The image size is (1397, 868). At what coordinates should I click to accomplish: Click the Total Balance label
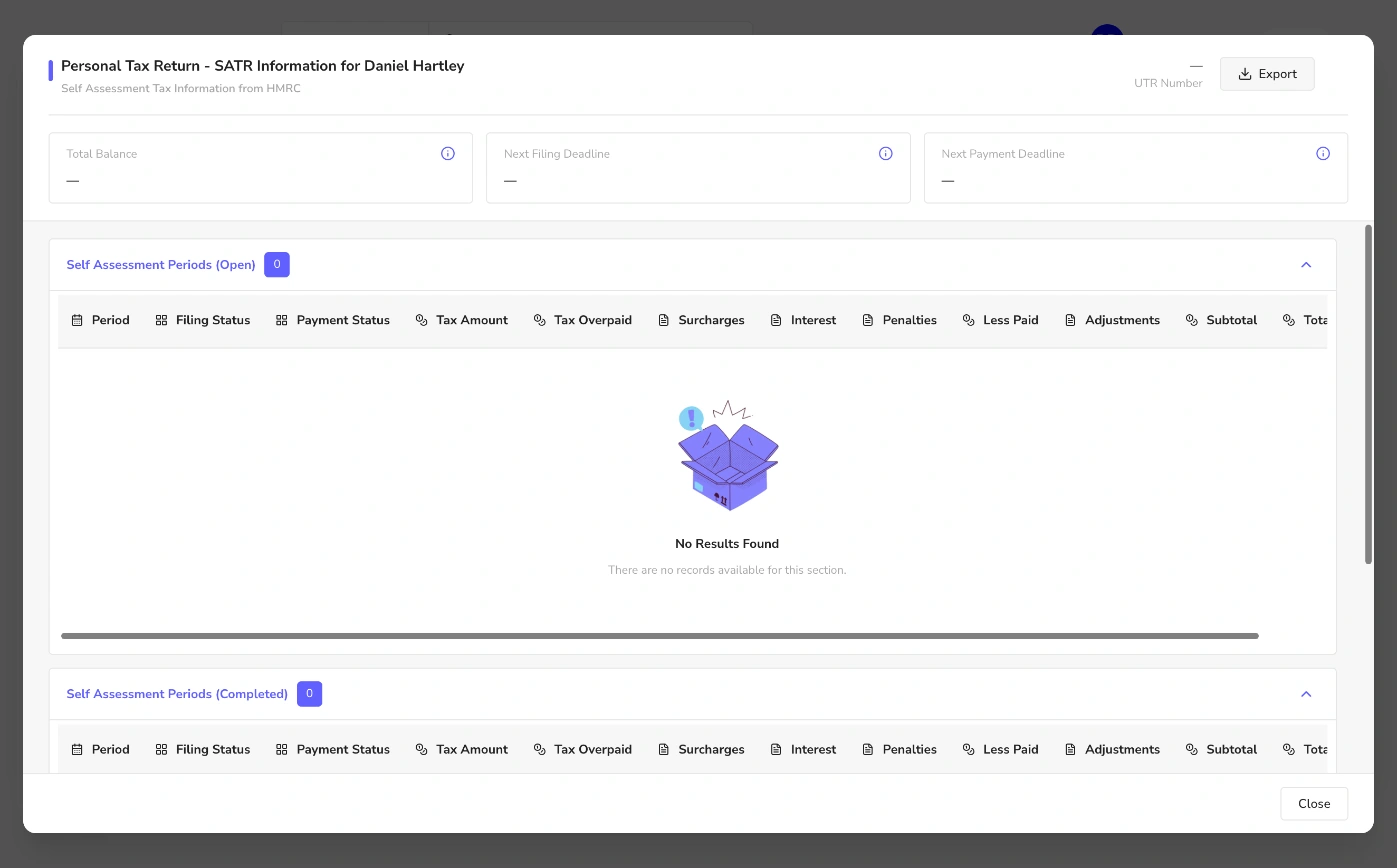pyautogui.click(x=102, y=154)
